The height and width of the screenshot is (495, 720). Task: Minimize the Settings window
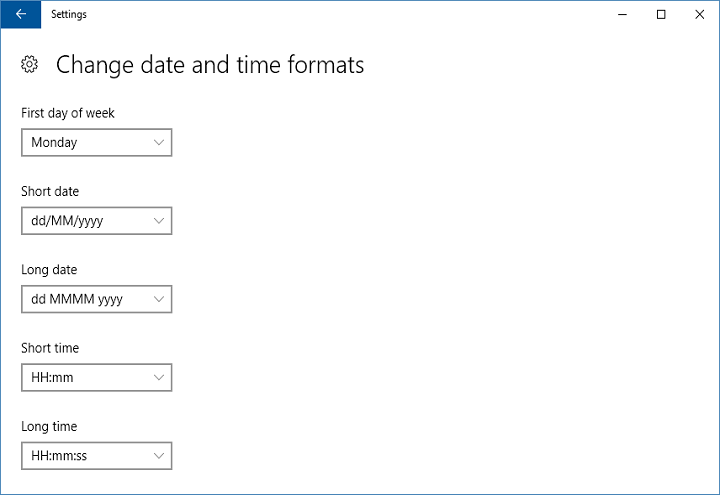click(x=621, y=14)
